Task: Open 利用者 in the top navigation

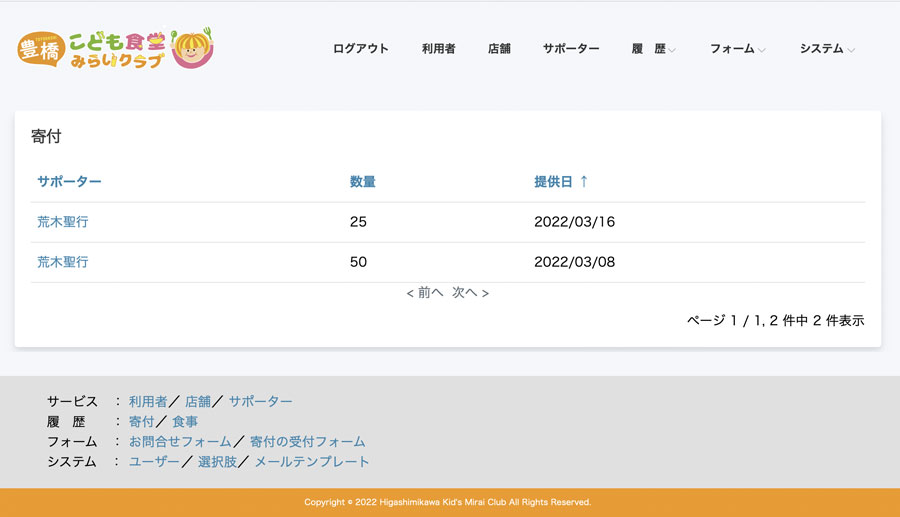Action: (438, 48)
